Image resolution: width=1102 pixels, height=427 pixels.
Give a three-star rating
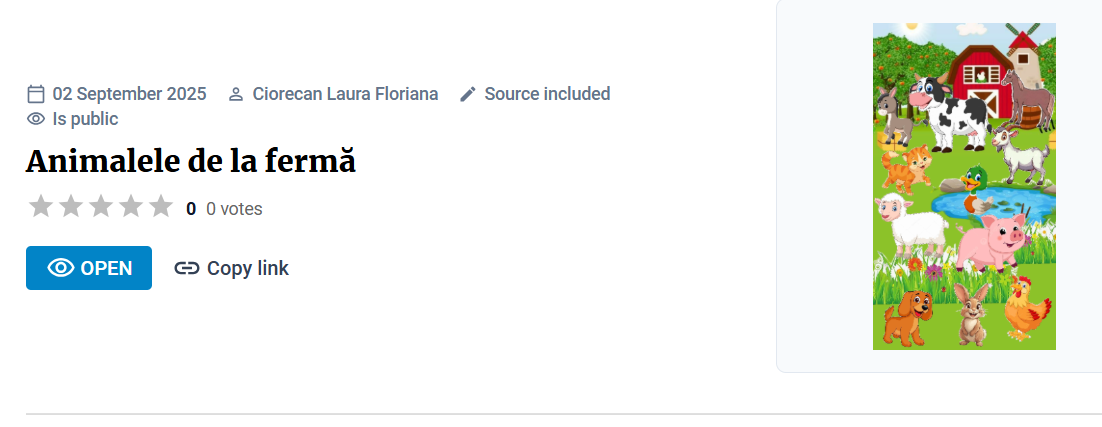[x=101, y=207]
